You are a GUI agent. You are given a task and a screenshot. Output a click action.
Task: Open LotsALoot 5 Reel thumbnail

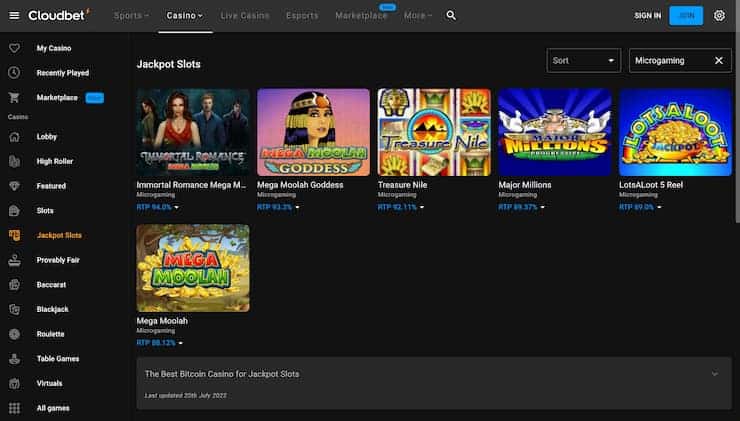tap(675, 132)
